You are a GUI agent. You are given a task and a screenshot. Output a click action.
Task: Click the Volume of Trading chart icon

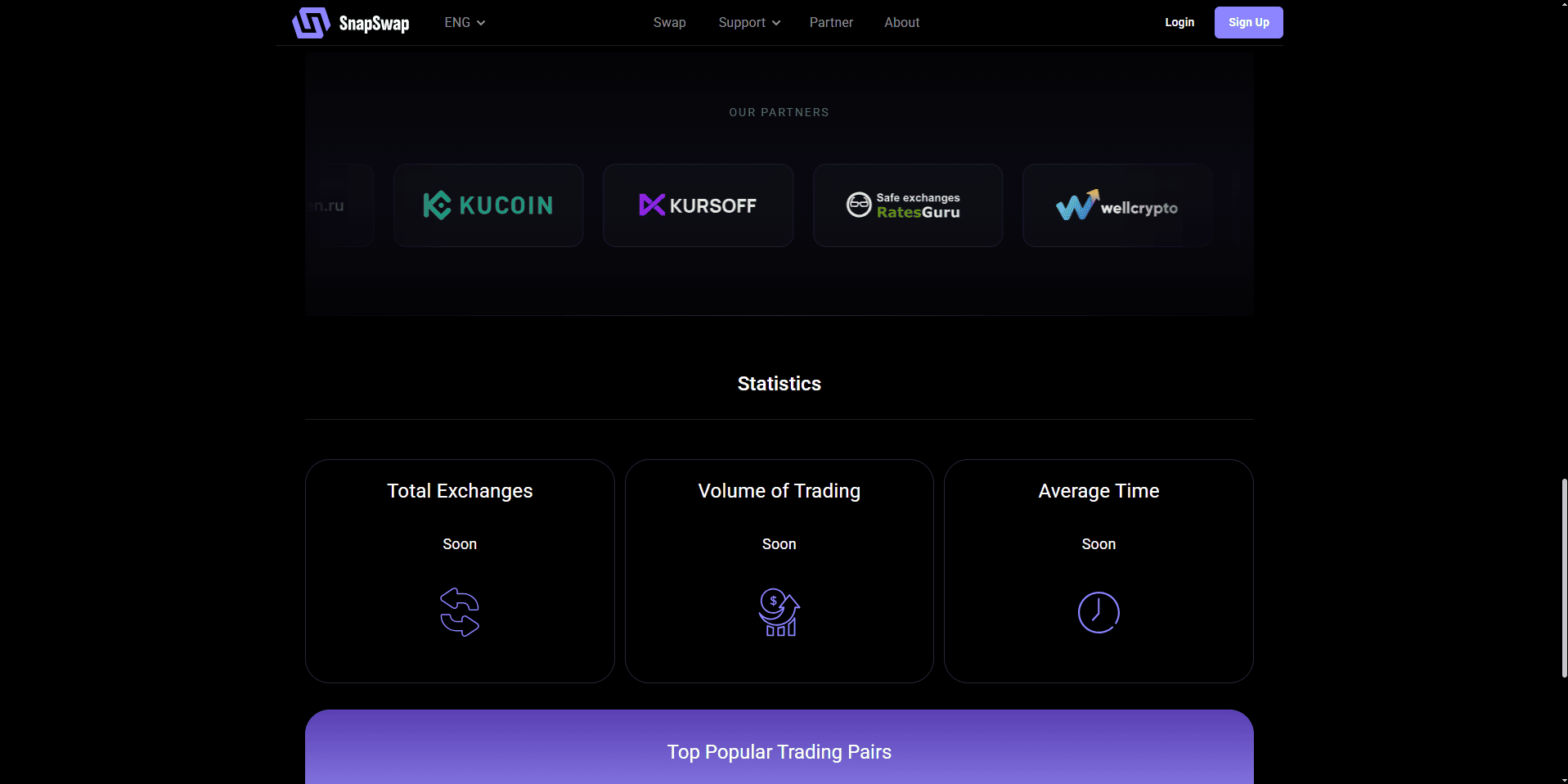coord(779,612)
